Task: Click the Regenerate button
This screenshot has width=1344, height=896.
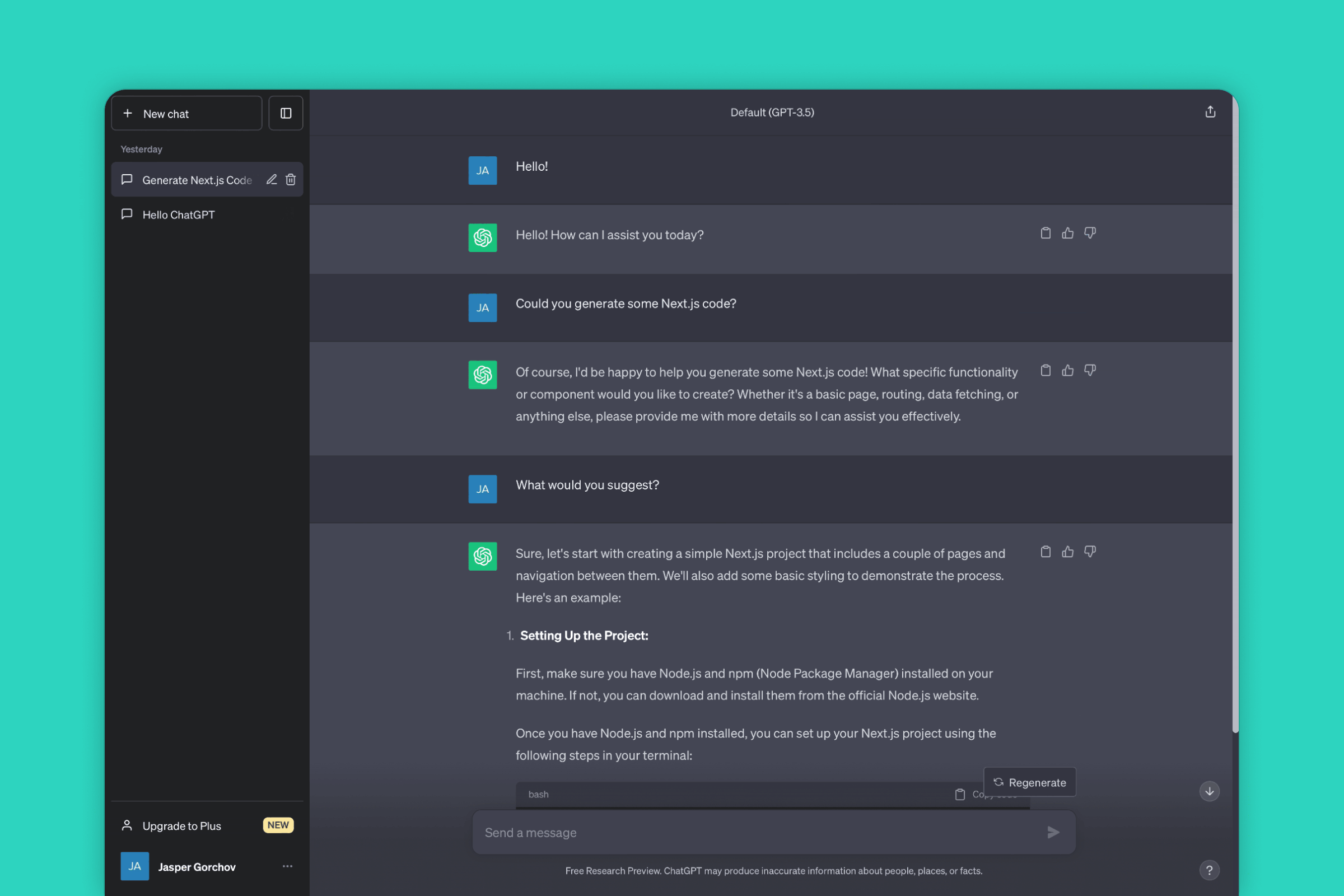Action: (x=1029, y=782)
